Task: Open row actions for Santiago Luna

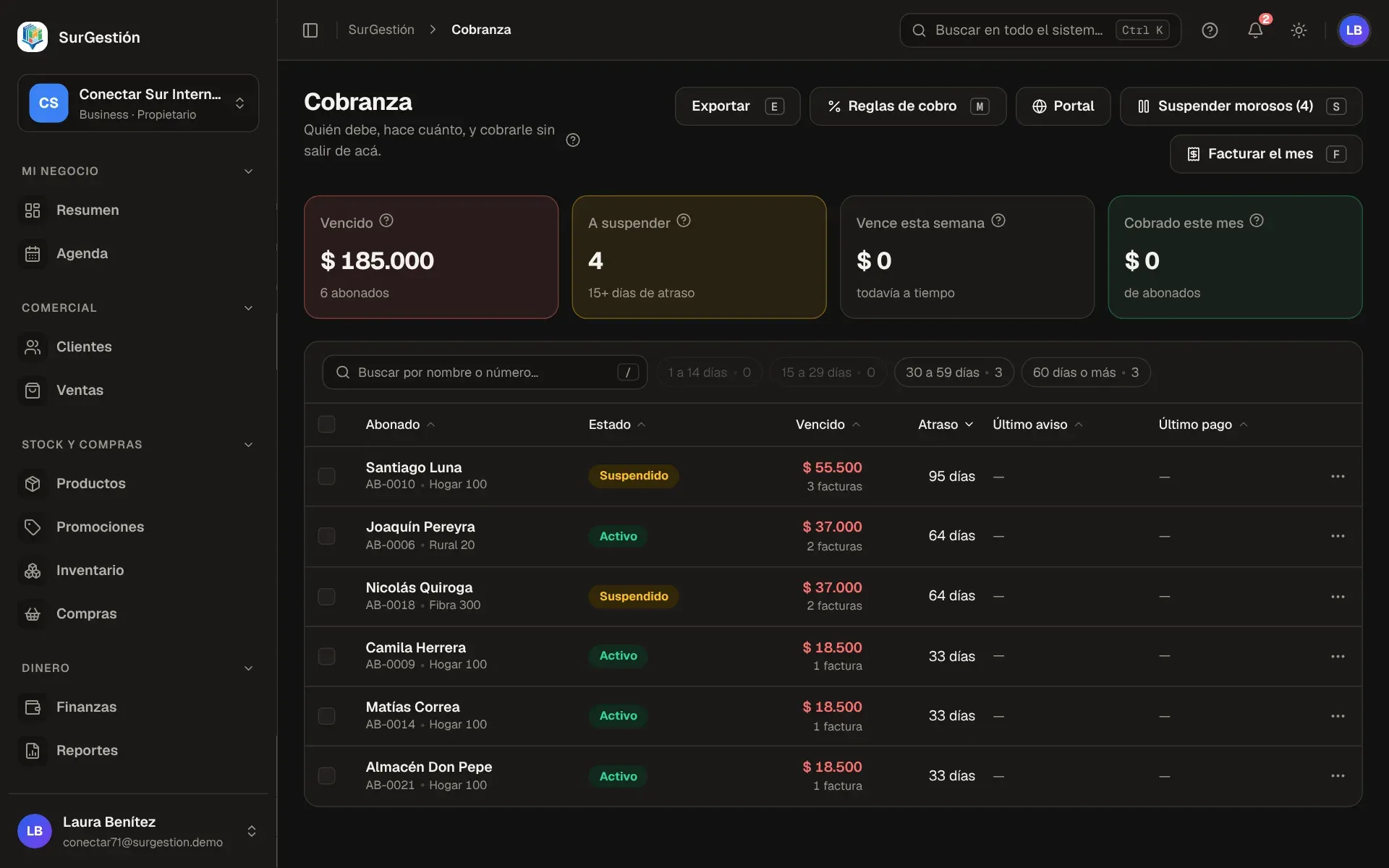Action: 1338,476
